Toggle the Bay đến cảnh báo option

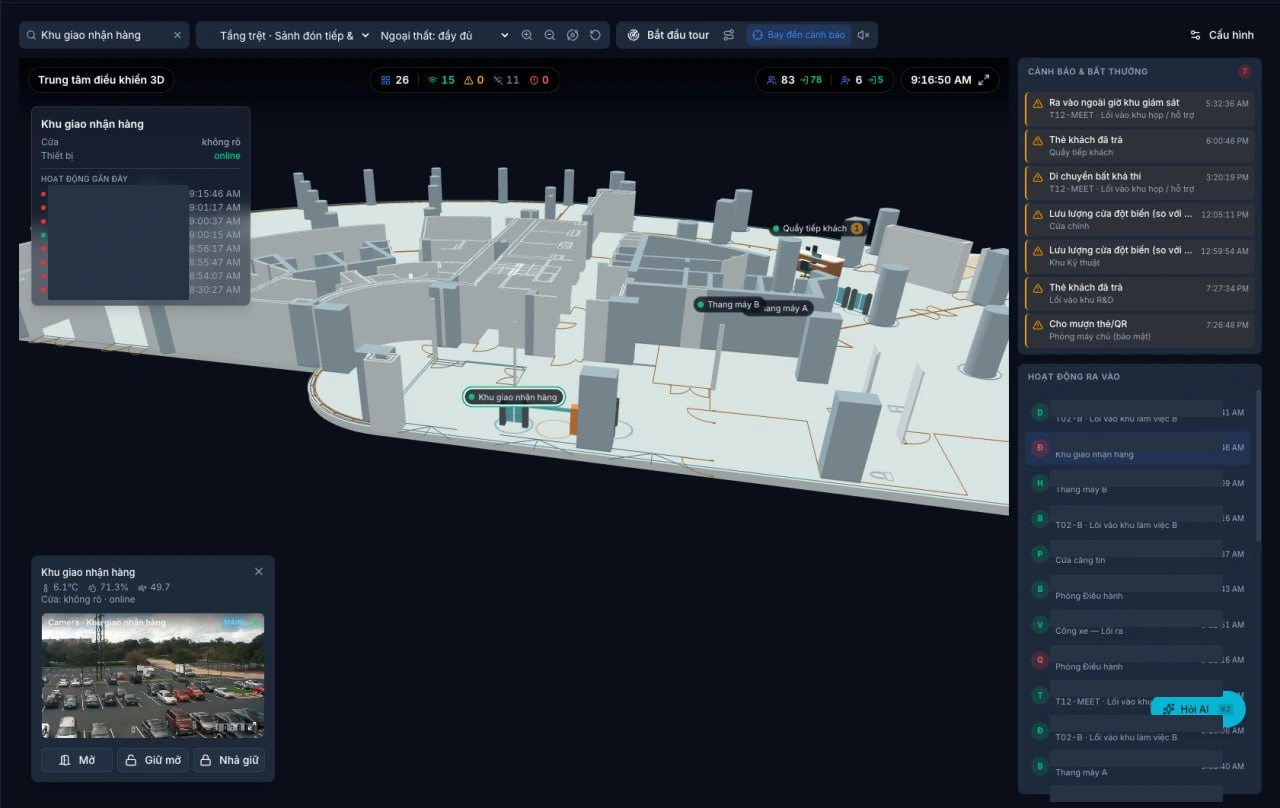(798, 35)
